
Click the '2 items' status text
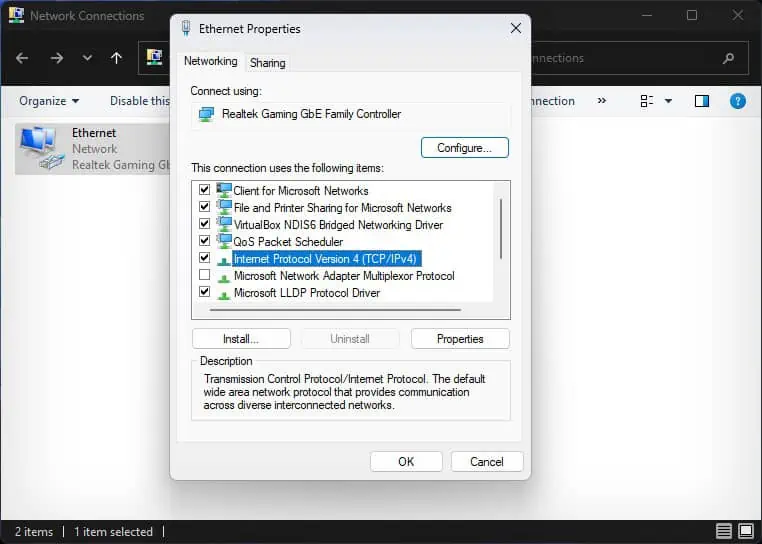(34, 532)
